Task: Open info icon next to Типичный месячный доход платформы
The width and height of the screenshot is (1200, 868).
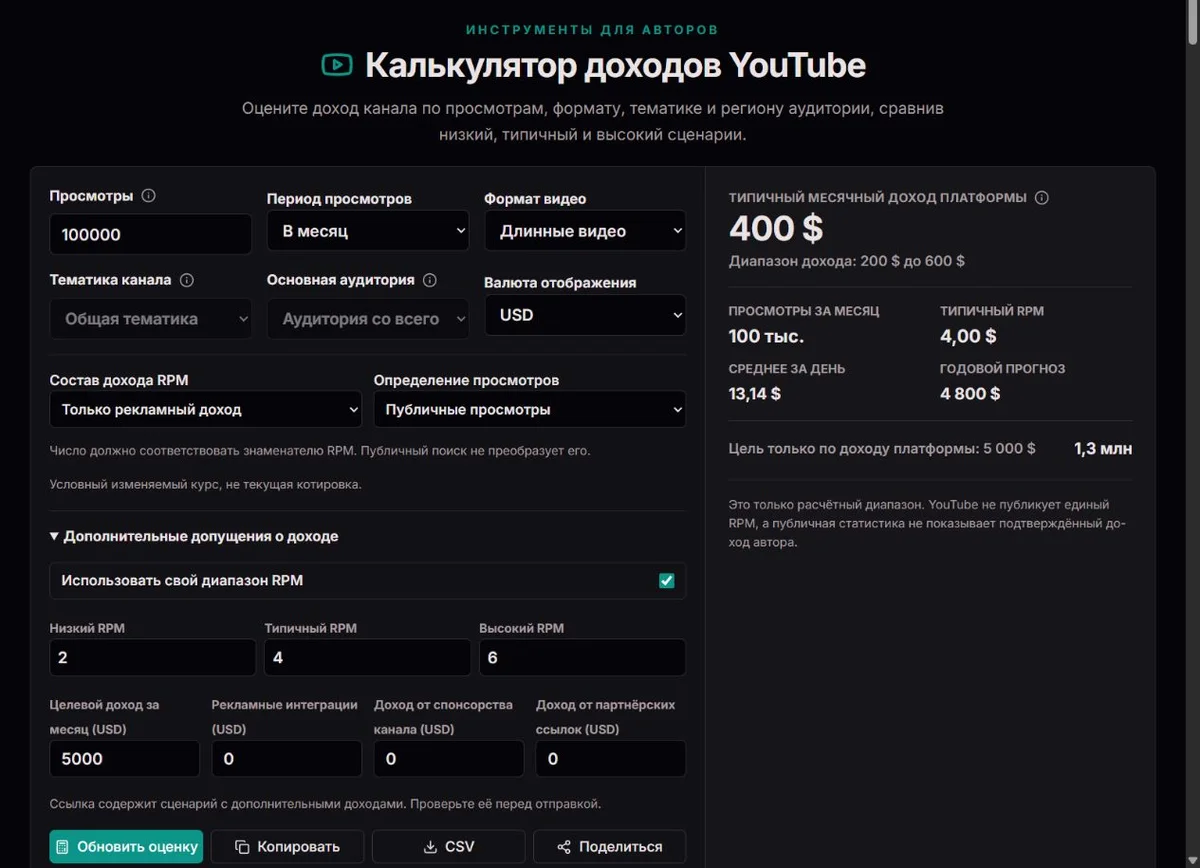Action: coord(1041,198)
